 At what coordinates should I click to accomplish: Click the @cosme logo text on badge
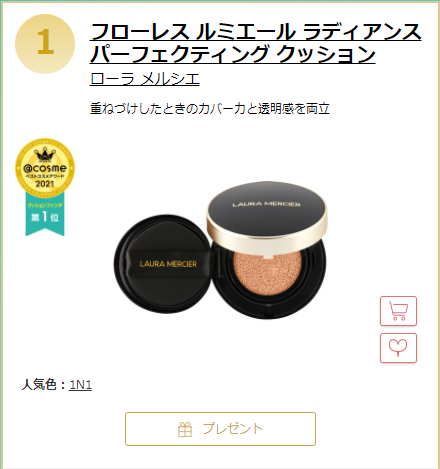coord(45,168)
